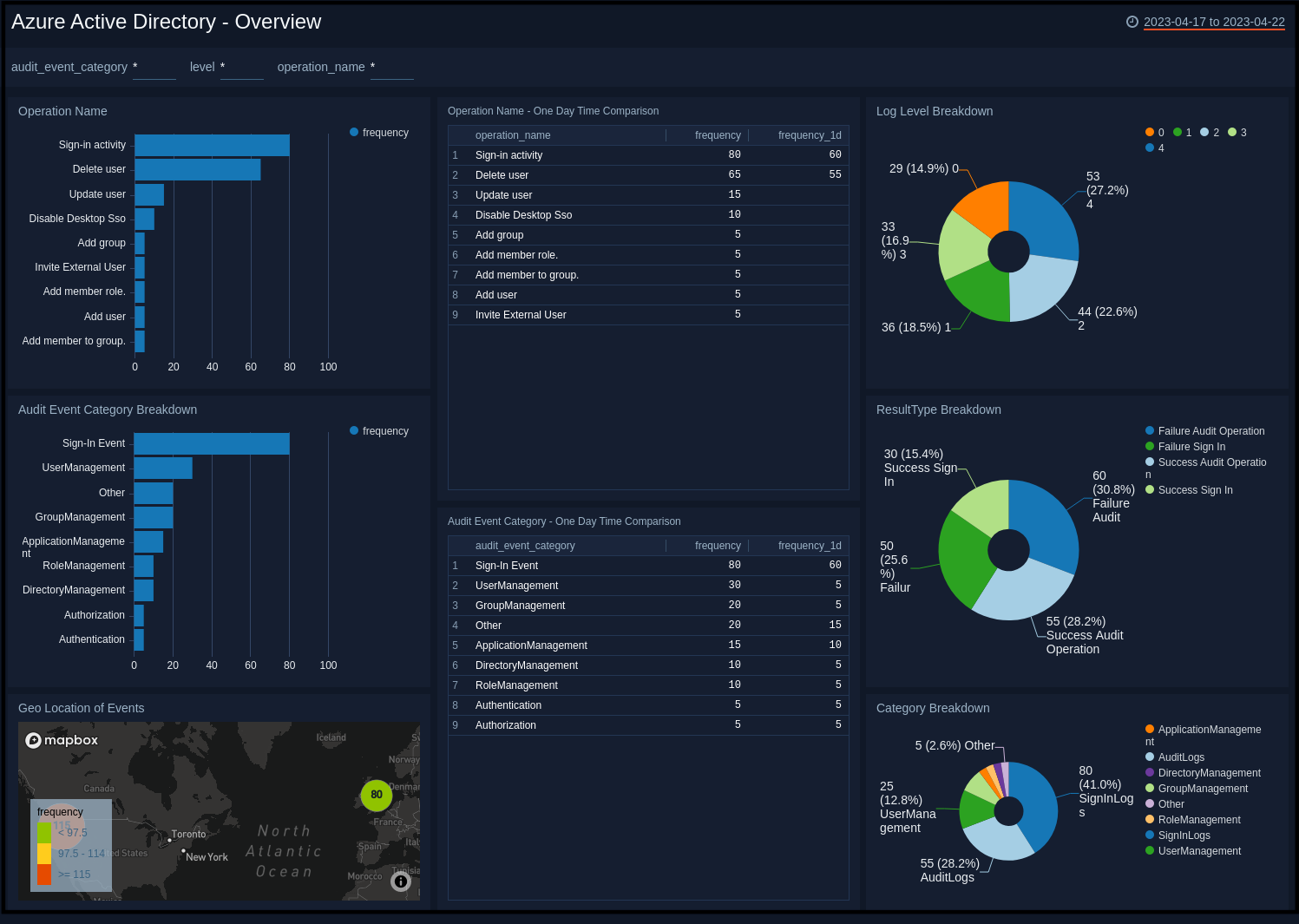This screenshot has width=1299, height=924.
Task: Toggle legend item 4 in Log Level Breakdown
Action: click(1155, 148)
